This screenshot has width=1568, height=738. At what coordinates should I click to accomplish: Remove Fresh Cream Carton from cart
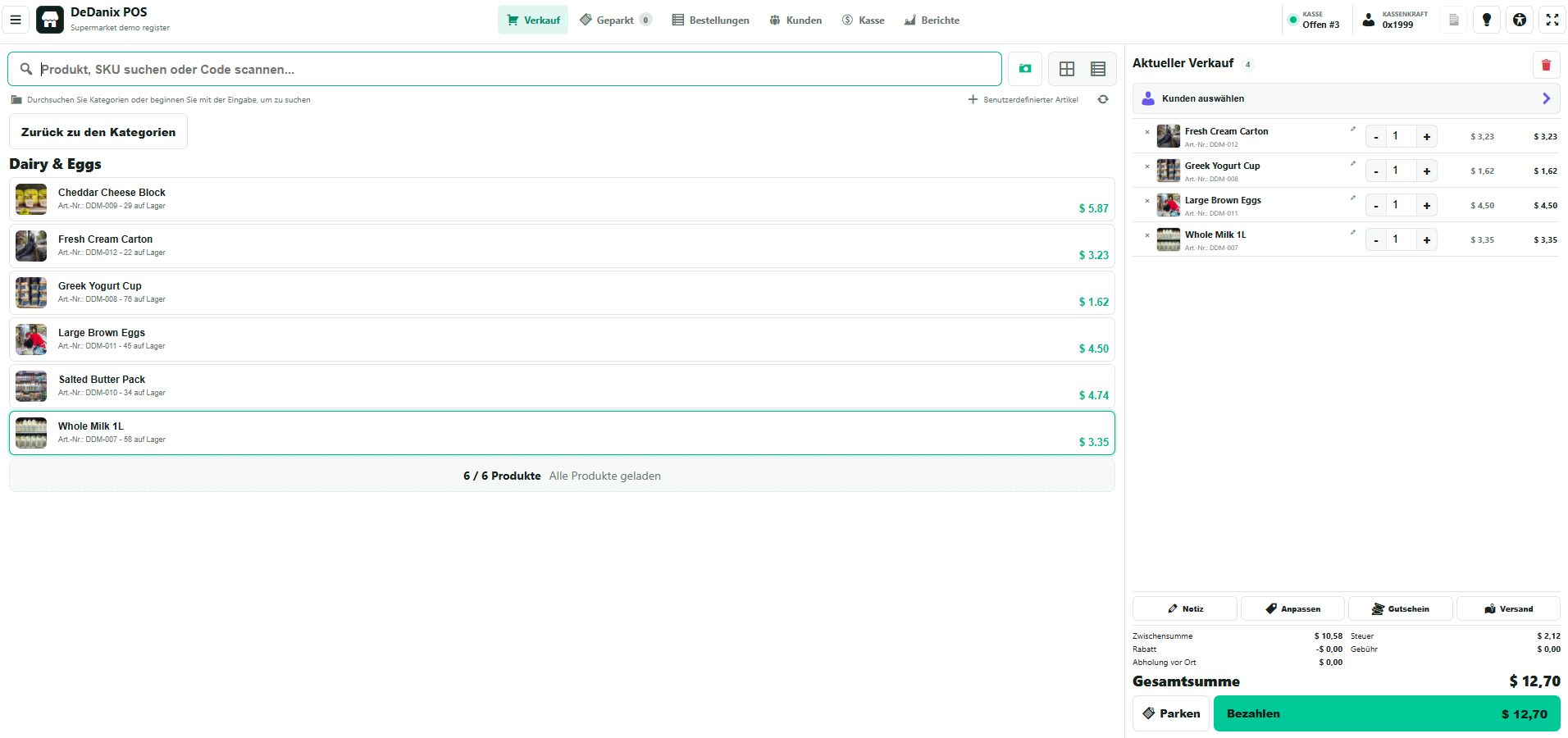pos(1147,132)
